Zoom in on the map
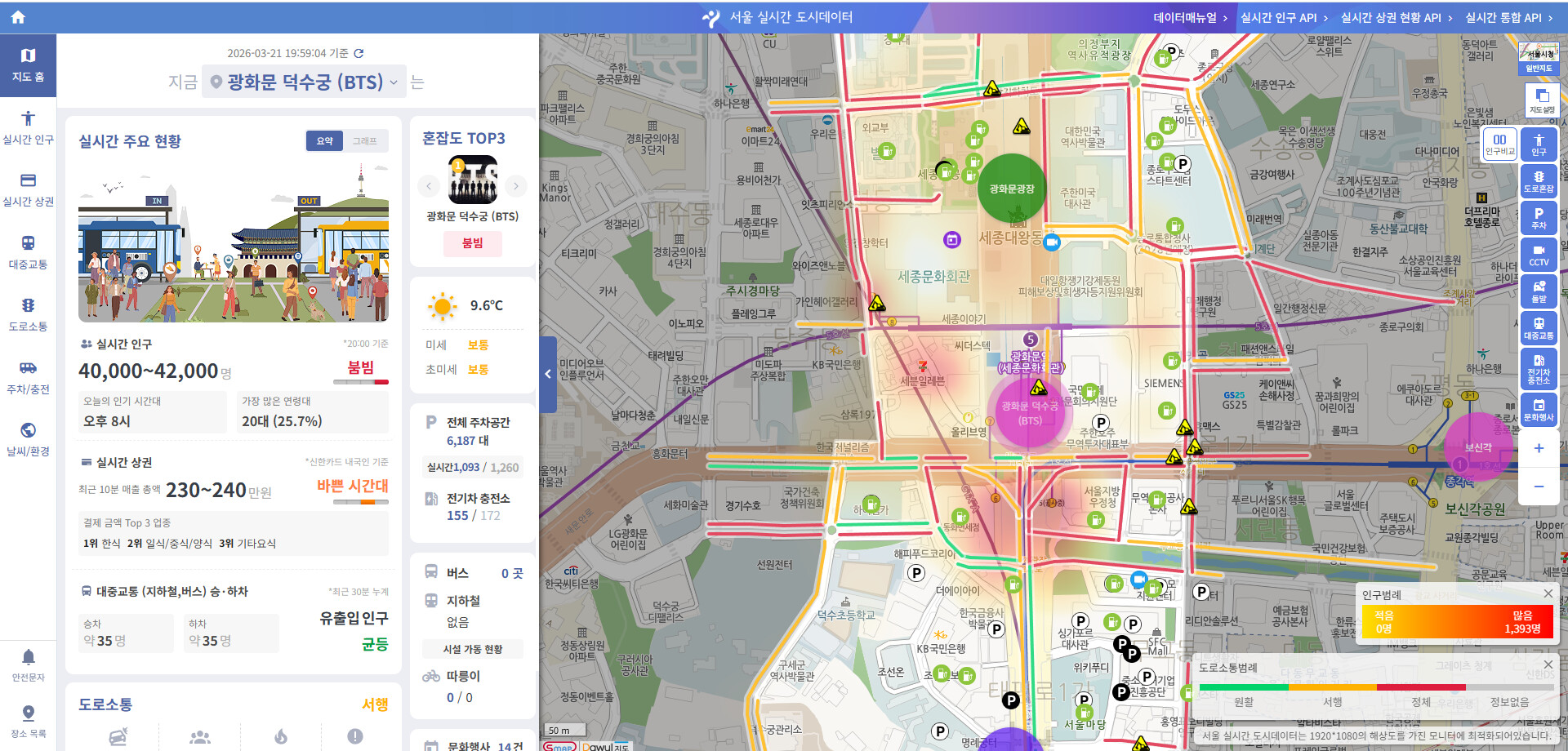 pos(1539,448)
